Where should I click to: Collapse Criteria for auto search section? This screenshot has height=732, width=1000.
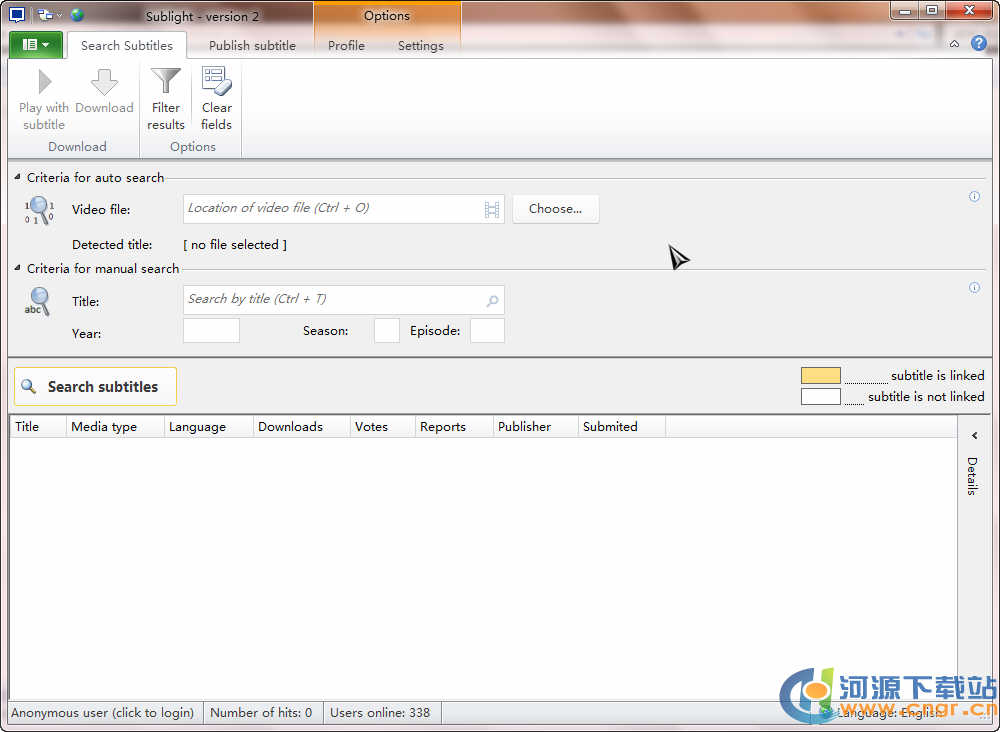point(17,177)
